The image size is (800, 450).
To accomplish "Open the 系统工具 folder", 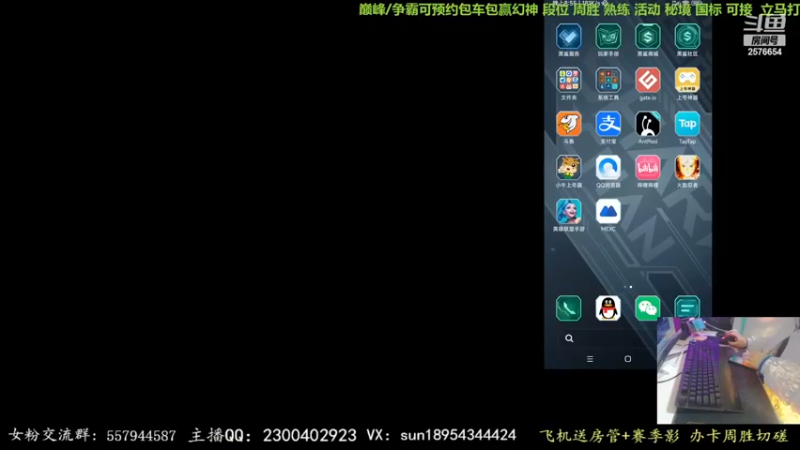I will (x=608, y=80).
